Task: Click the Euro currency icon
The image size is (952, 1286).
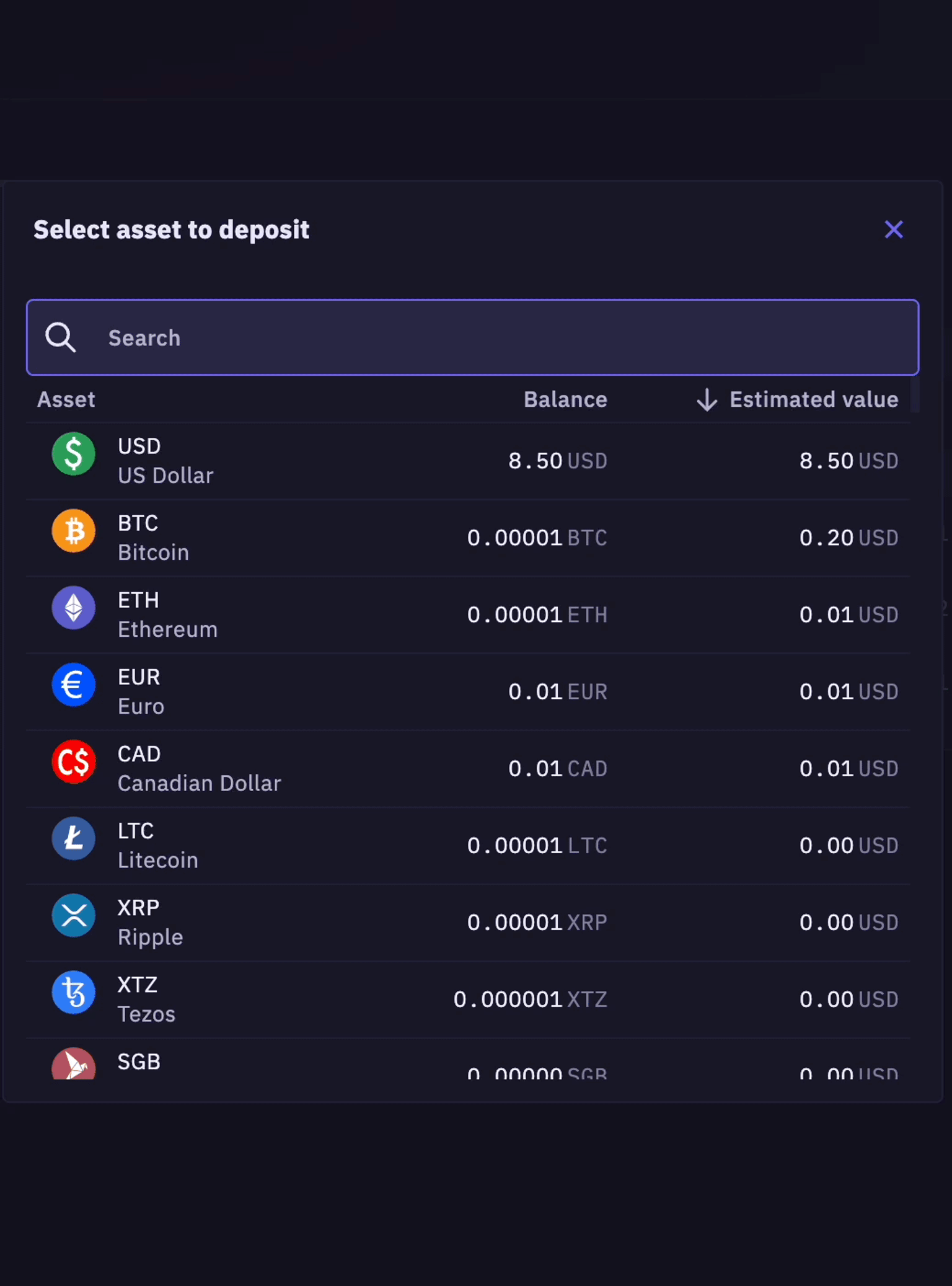Action: 73,685
